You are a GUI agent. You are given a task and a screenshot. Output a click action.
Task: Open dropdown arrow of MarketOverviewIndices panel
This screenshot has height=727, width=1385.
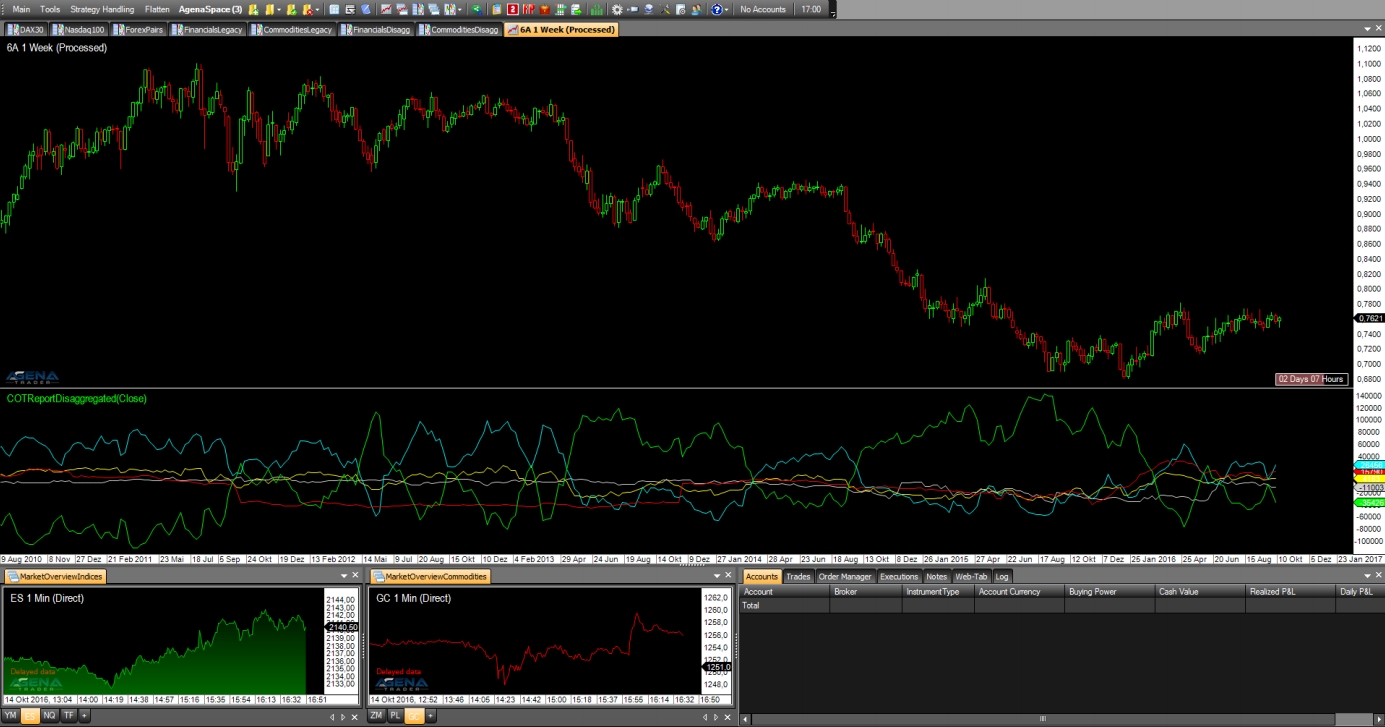tap(344, 576)
